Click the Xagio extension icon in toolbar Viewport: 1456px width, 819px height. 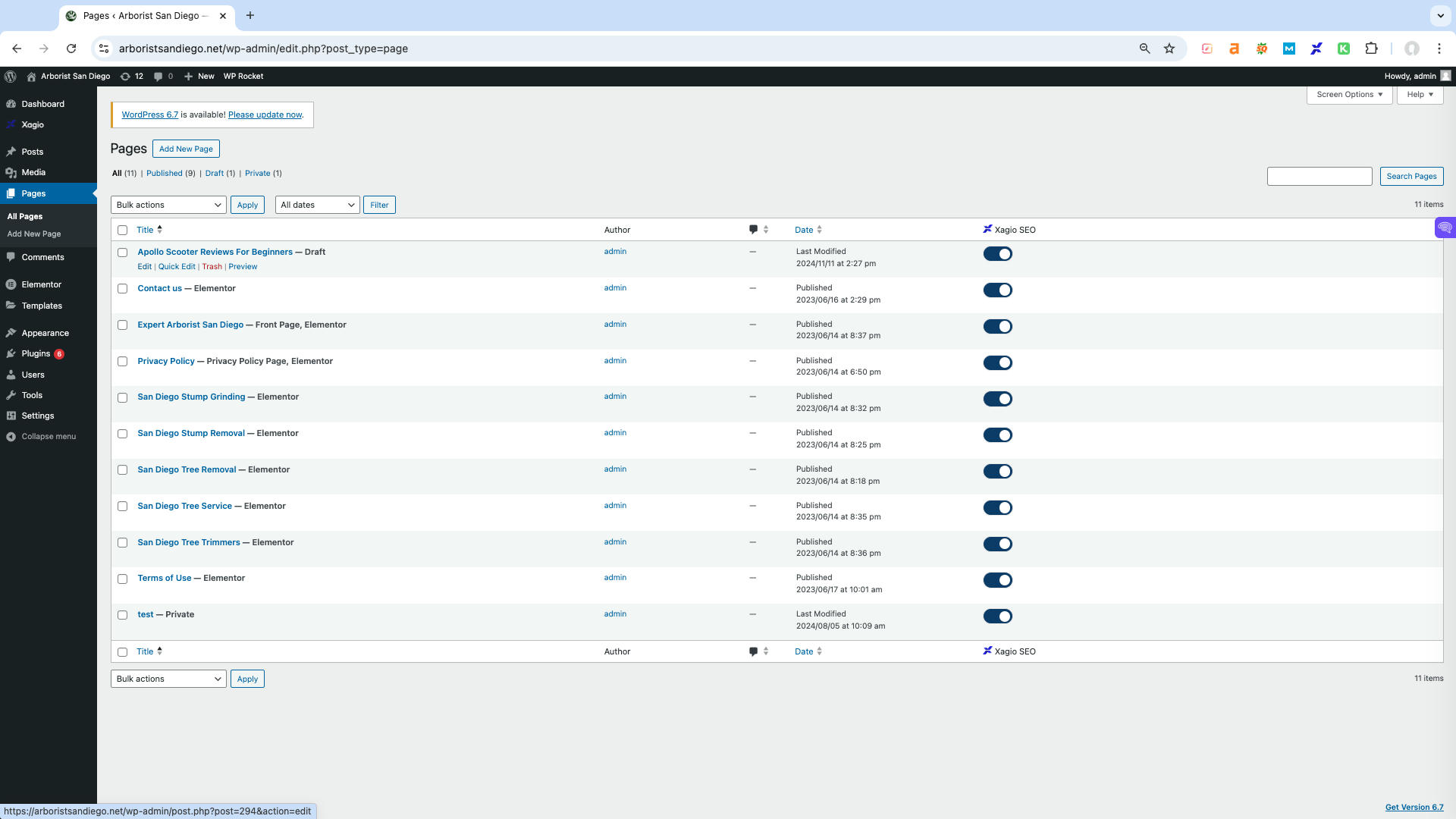[x=1316, y=49]
